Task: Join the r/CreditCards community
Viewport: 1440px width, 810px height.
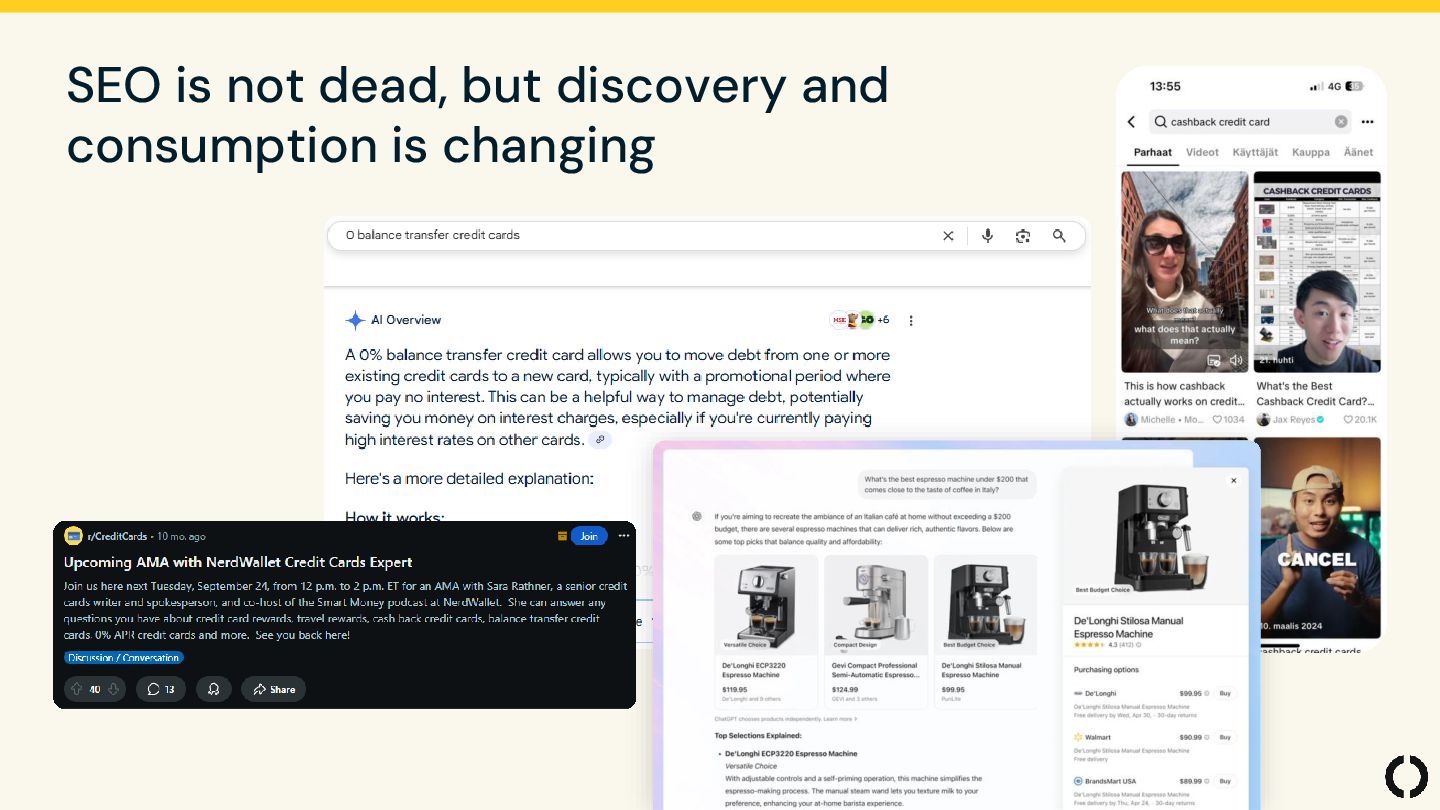Action: (x=589, y=536)
